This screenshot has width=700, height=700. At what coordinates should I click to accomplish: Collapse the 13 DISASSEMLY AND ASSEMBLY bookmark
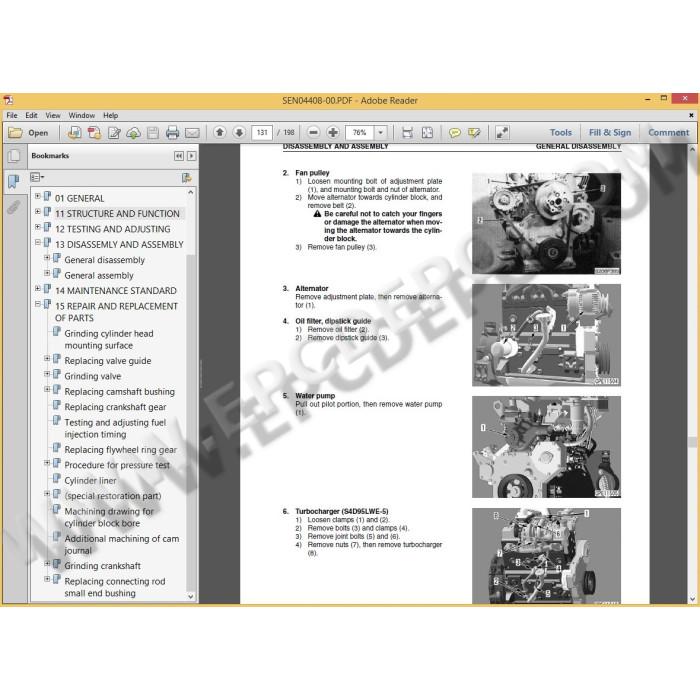click(x=38, y=242)
